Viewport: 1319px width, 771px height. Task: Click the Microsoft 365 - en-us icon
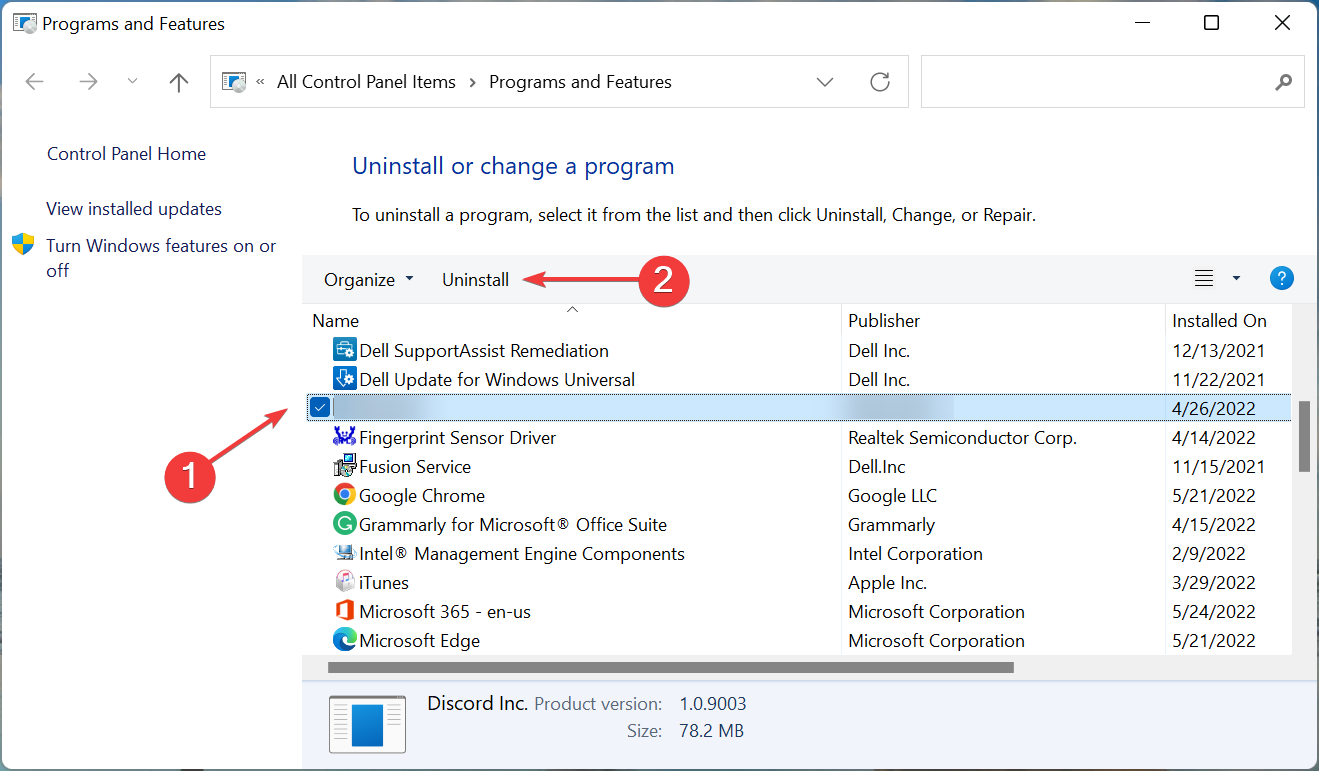[x=345, y=611]
